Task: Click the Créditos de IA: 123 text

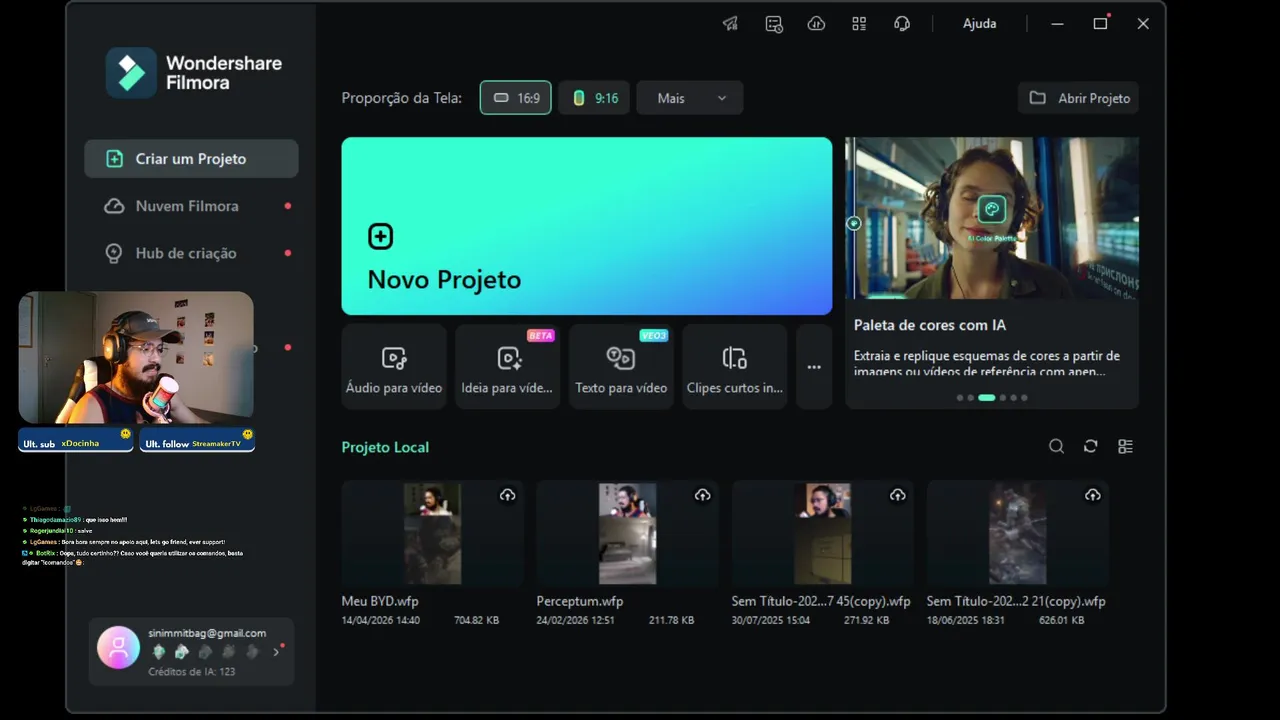Action: 192,671
